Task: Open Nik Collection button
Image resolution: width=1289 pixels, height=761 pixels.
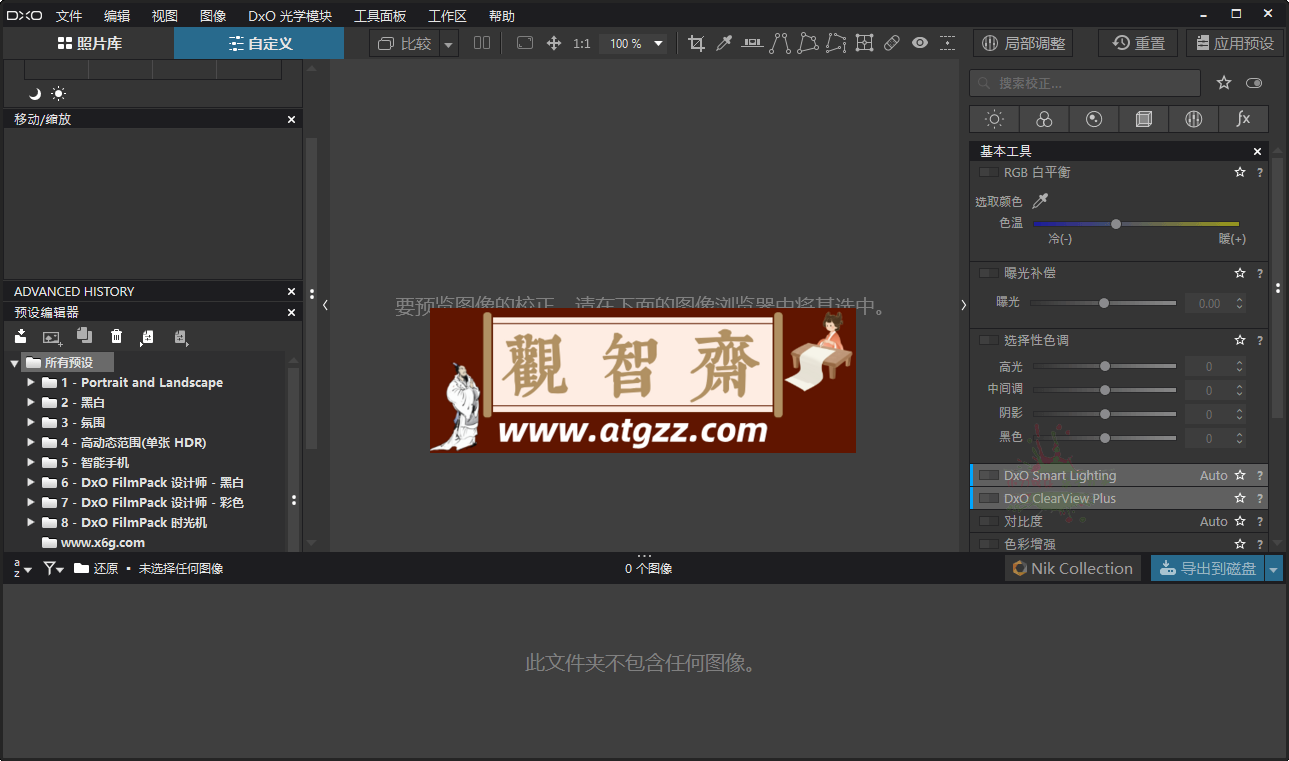Action: [1073, 568]
